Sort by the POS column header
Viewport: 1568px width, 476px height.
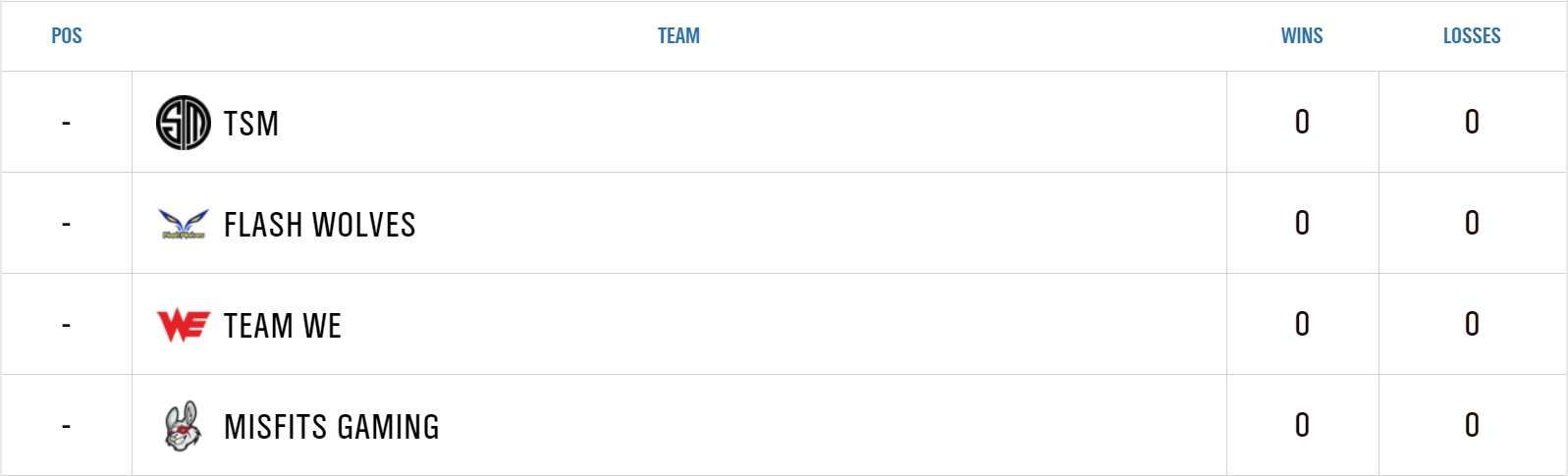coord(67,36)
